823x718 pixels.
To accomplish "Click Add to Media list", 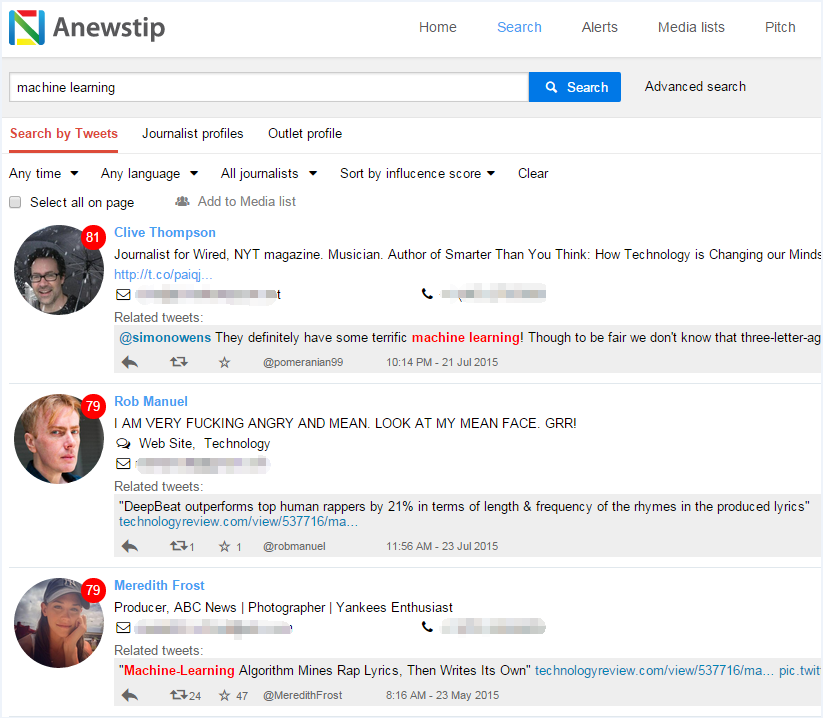I will coord(246,202).
